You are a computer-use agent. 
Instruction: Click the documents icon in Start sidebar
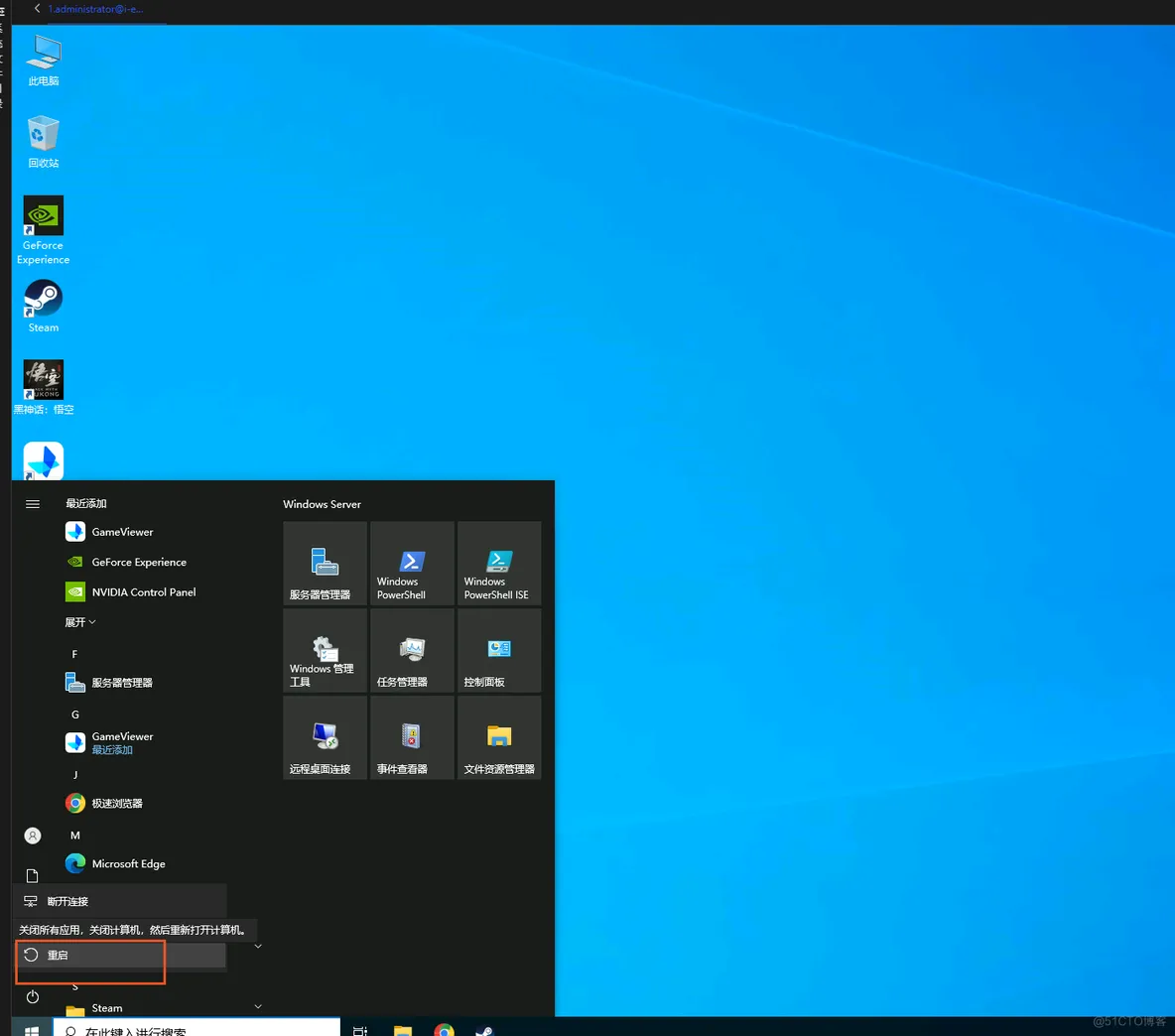click(32, 875)
